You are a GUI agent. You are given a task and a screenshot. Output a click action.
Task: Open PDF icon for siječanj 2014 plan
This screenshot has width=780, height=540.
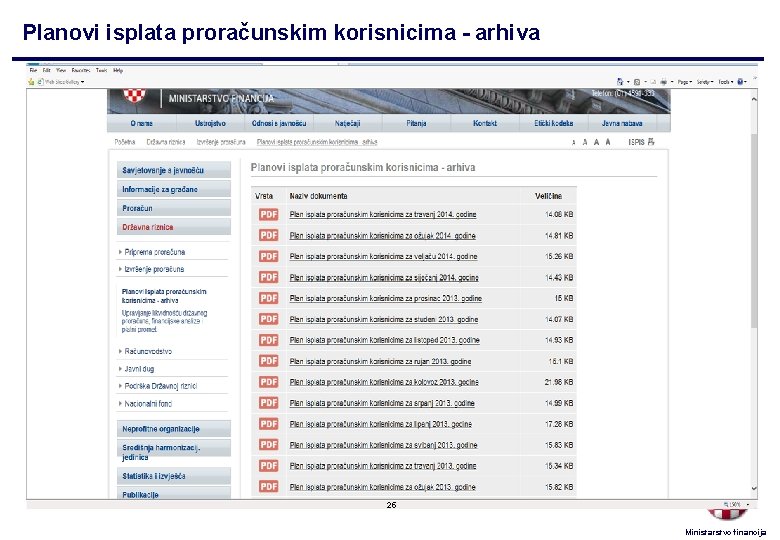pyautogui.click(x=268, y=277)
